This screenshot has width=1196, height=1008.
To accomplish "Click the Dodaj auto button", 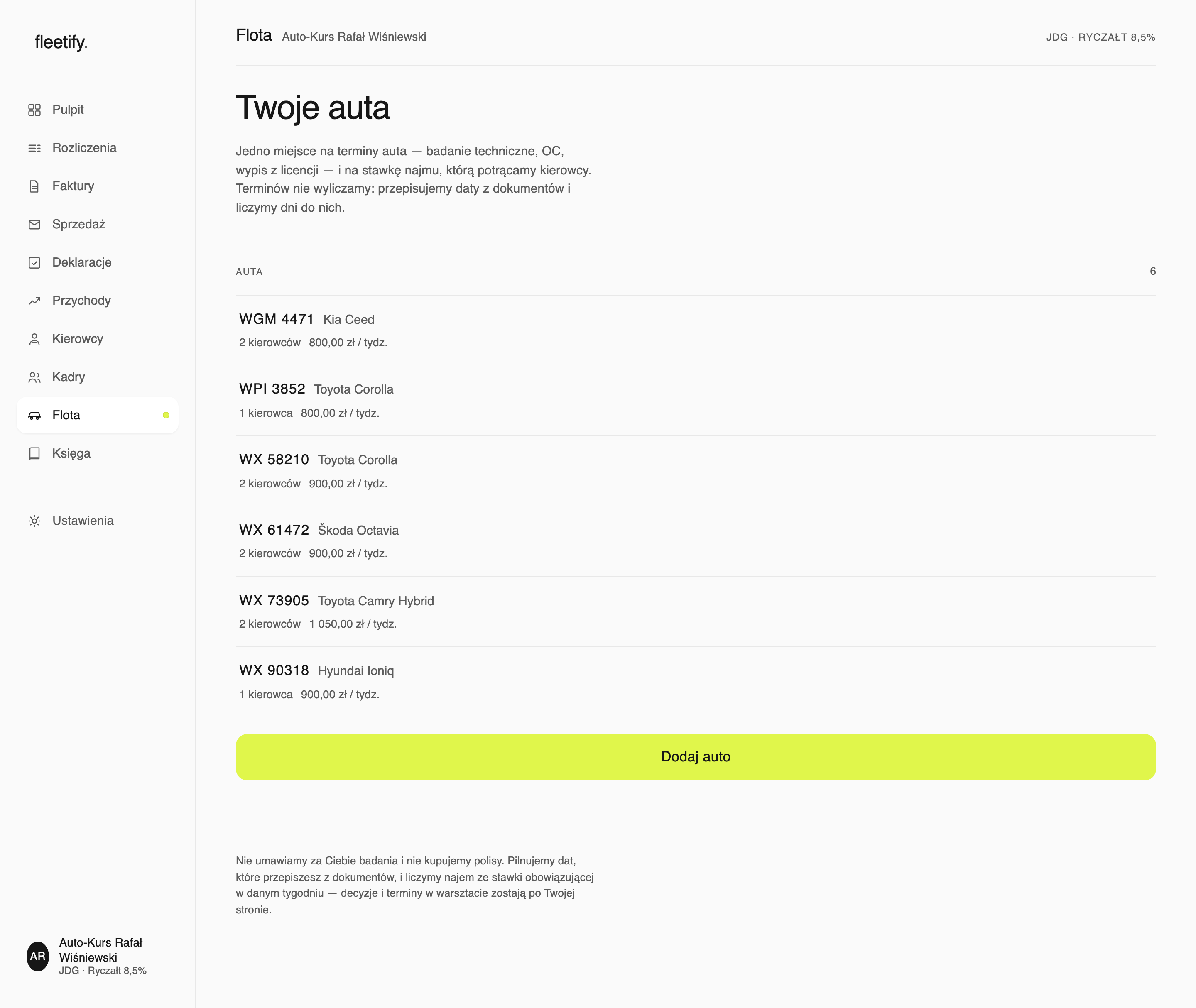I will click(x=696, y=756).
